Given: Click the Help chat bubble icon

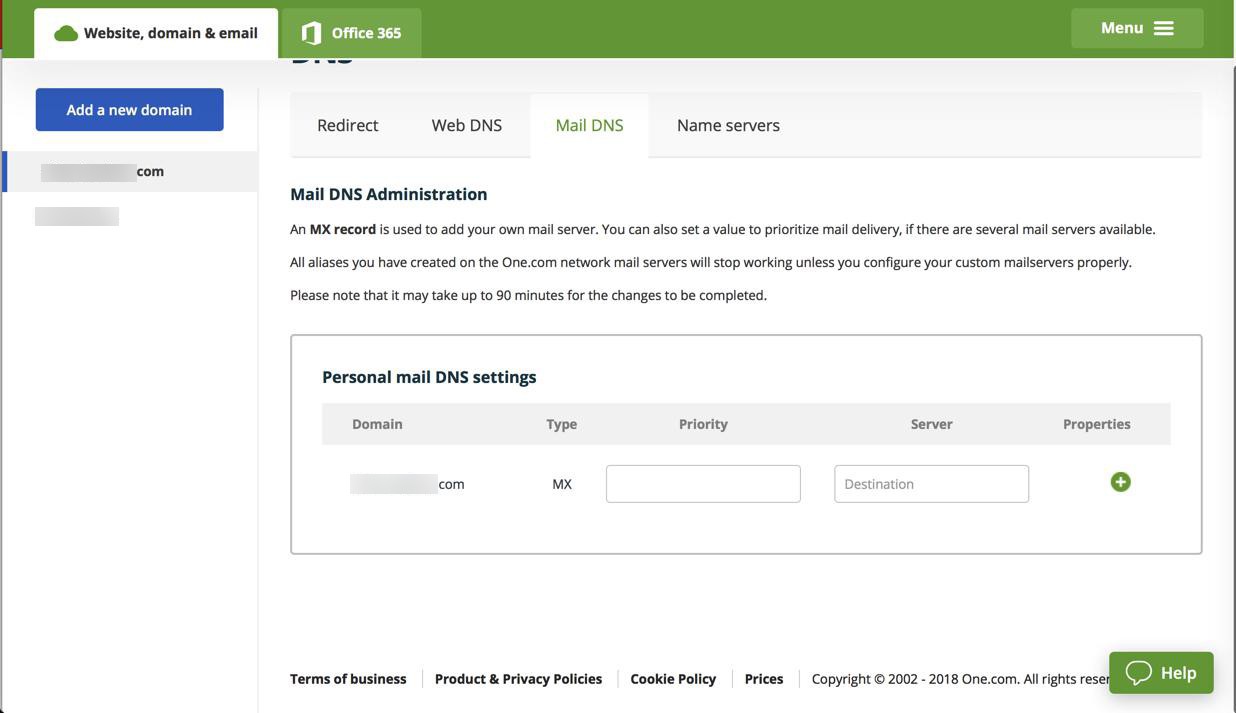Looking at the screenshot, I should [x=1139, y=673].
